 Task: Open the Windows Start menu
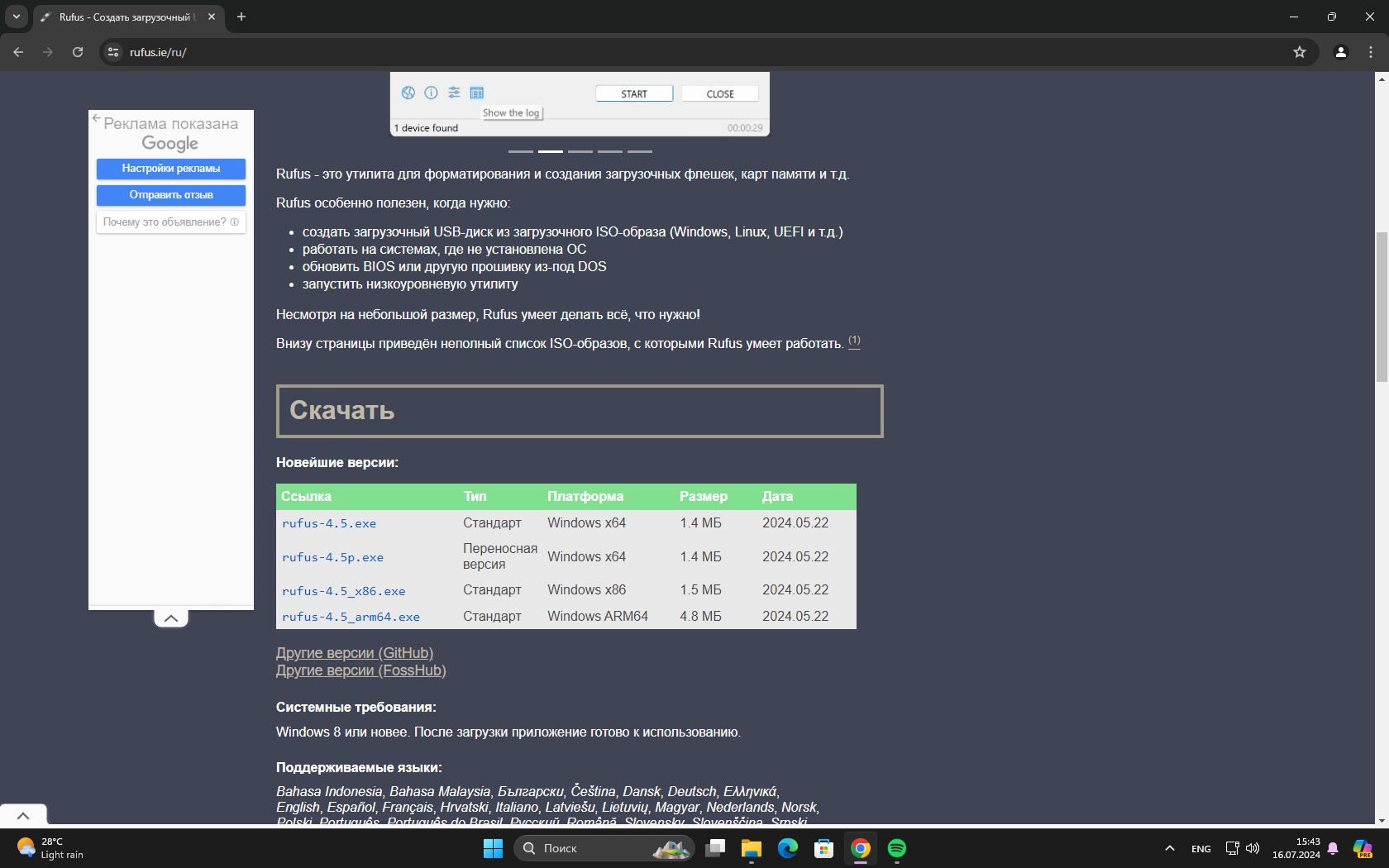493,848
